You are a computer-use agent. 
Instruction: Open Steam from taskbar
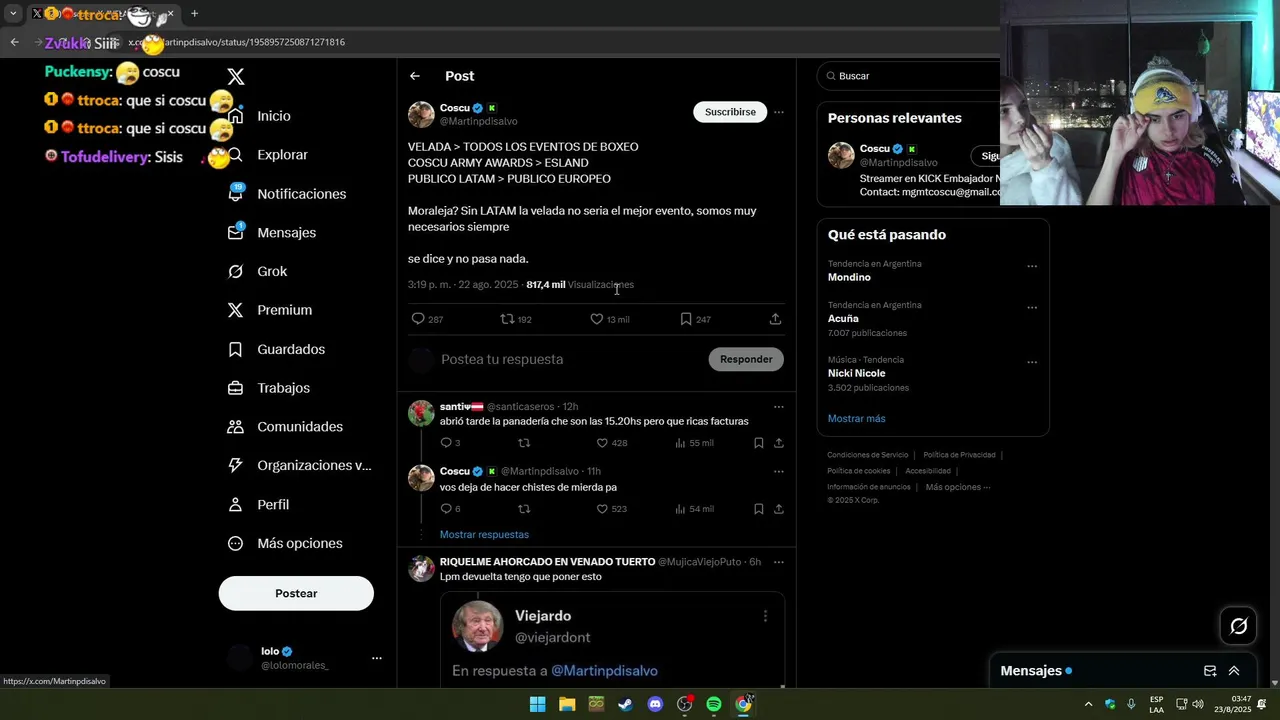pos(626,704)
